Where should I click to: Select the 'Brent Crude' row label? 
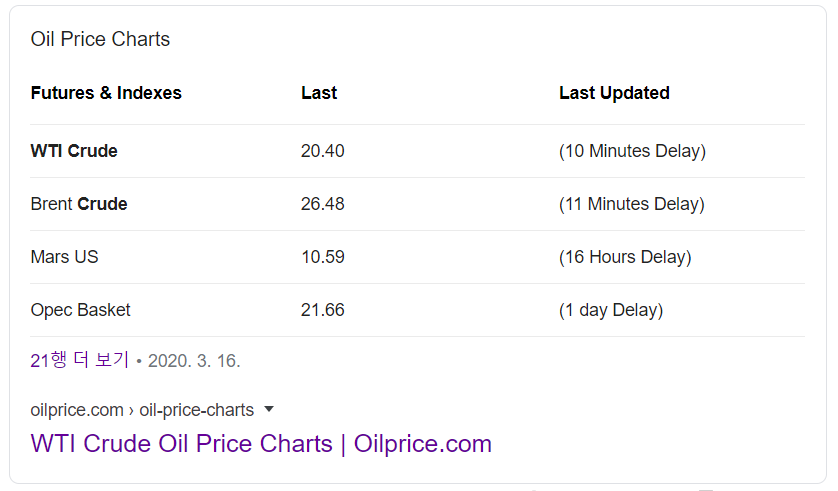79,204
